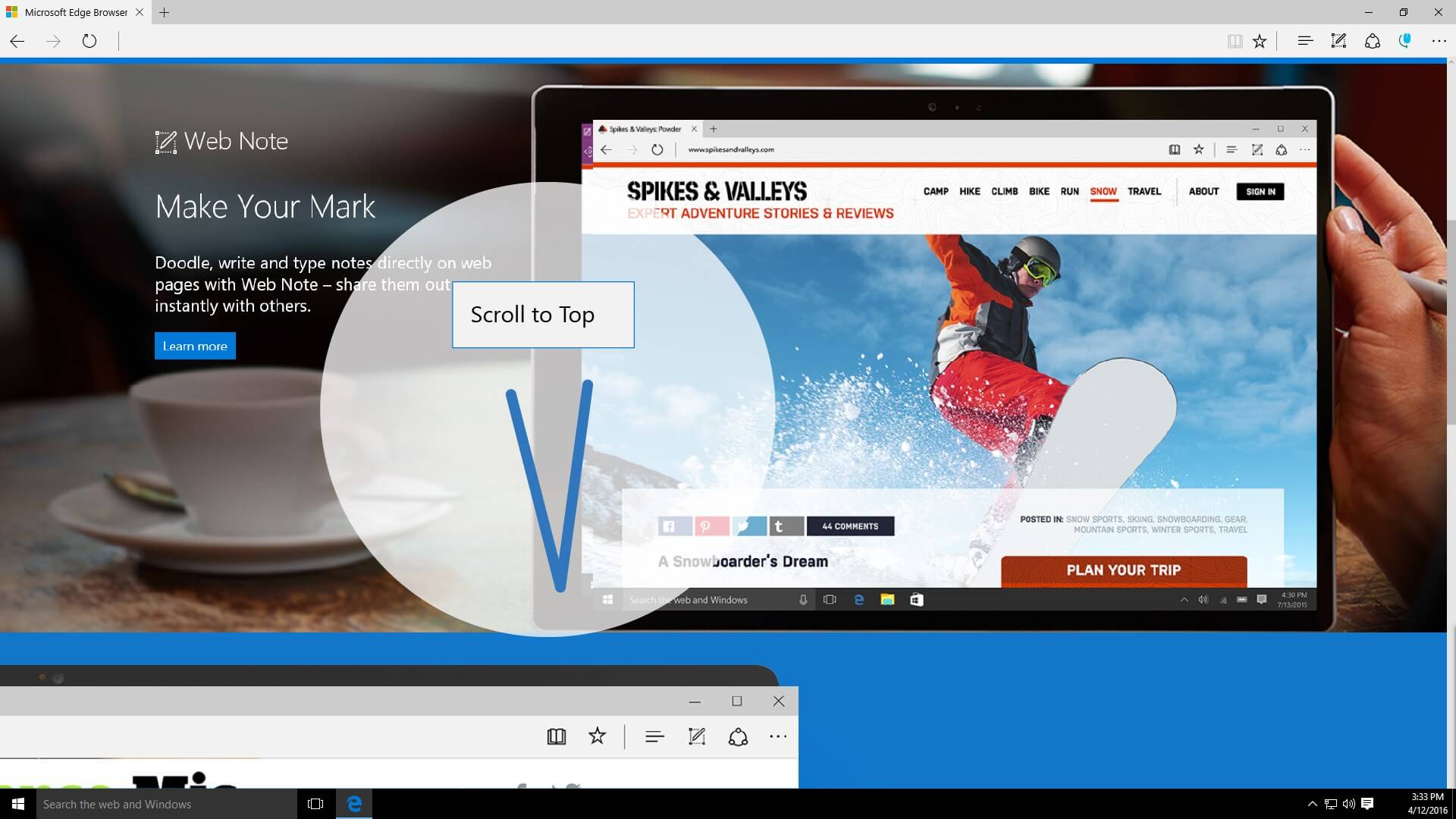Screen dimensions: 1456x819
Task: Select the Make a Web Note pencil icon
Action: (x=1339, y=40)
